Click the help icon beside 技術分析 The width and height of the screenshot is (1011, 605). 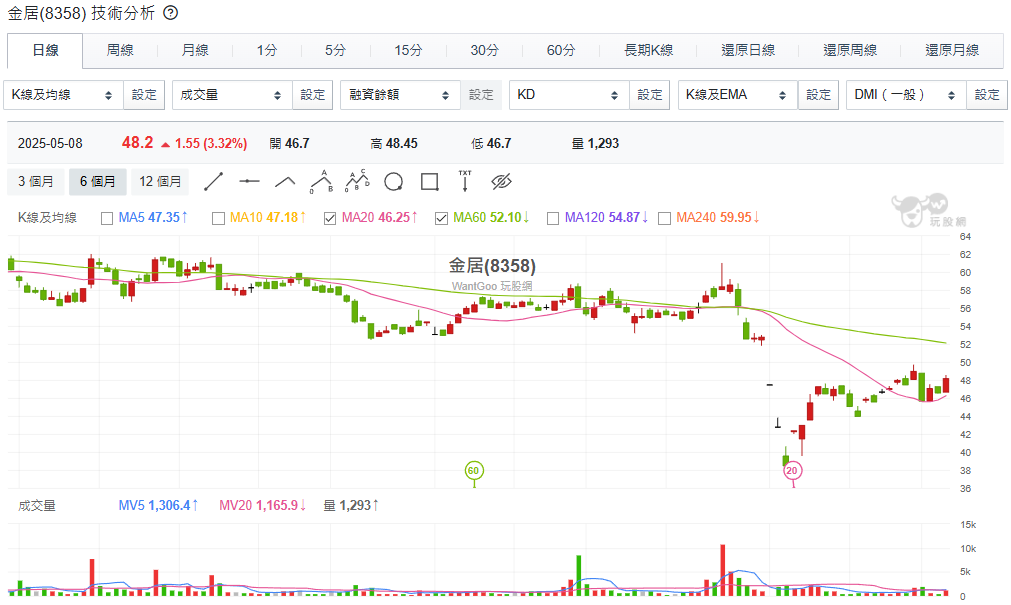[x=170, y=13]
